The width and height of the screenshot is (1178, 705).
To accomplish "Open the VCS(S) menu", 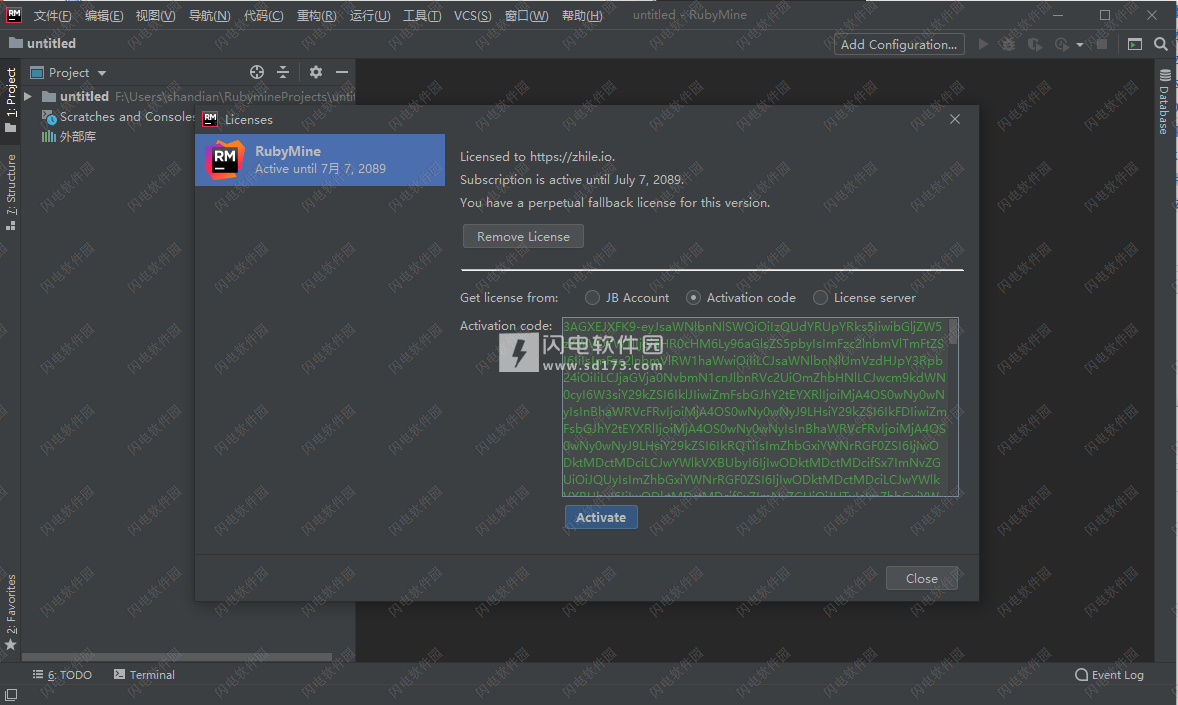I will 473,16.
